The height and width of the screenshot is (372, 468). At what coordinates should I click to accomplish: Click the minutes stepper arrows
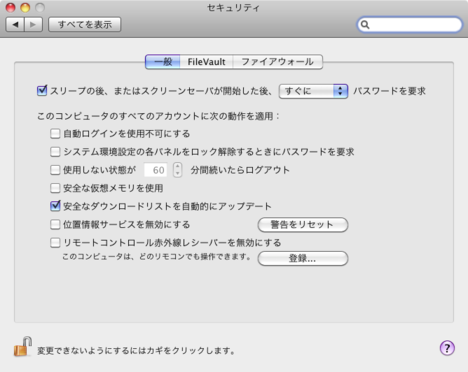click(x=178, y=170)
